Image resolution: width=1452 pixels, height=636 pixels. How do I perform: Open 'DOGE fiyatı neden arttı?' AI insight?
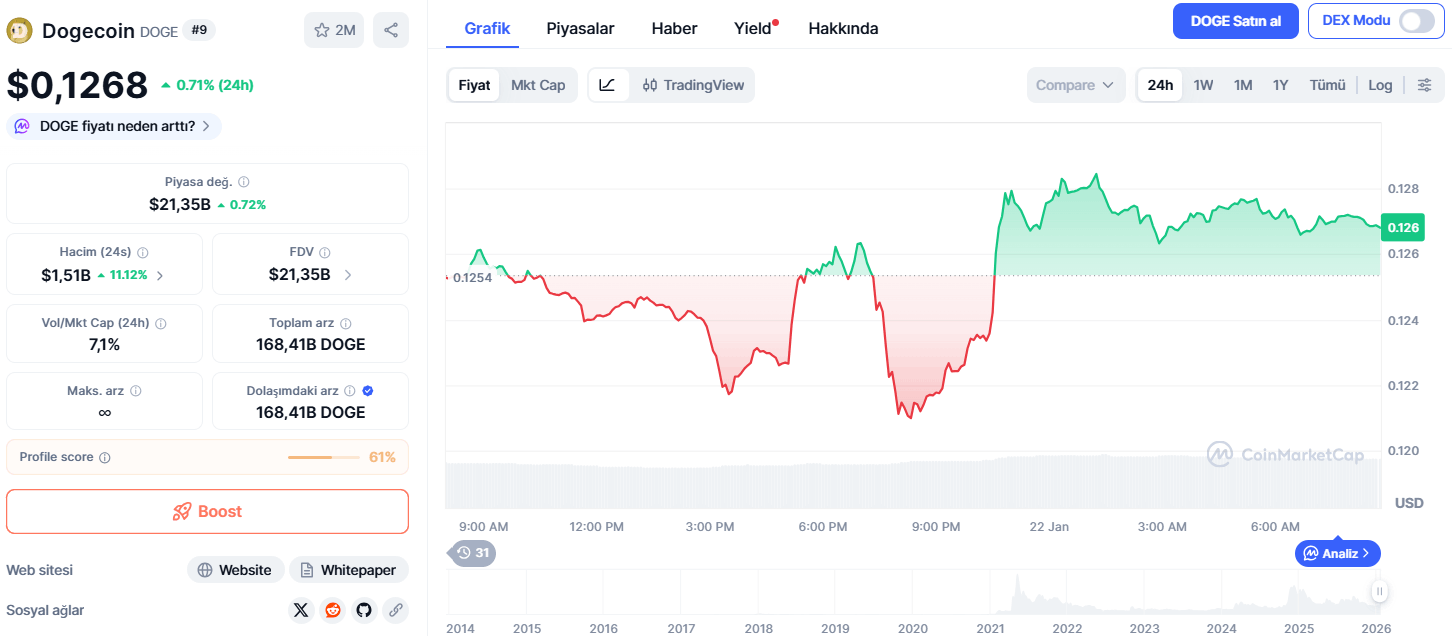point(114,126)
